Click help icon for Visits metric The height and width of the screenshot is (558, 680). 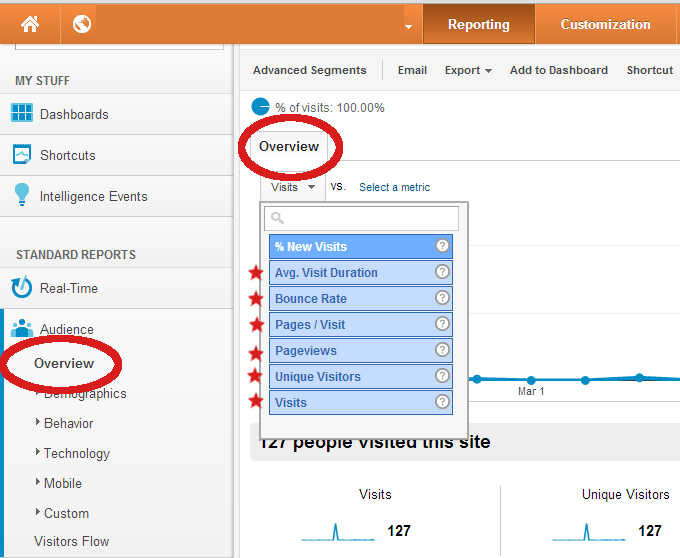point(442,401)
